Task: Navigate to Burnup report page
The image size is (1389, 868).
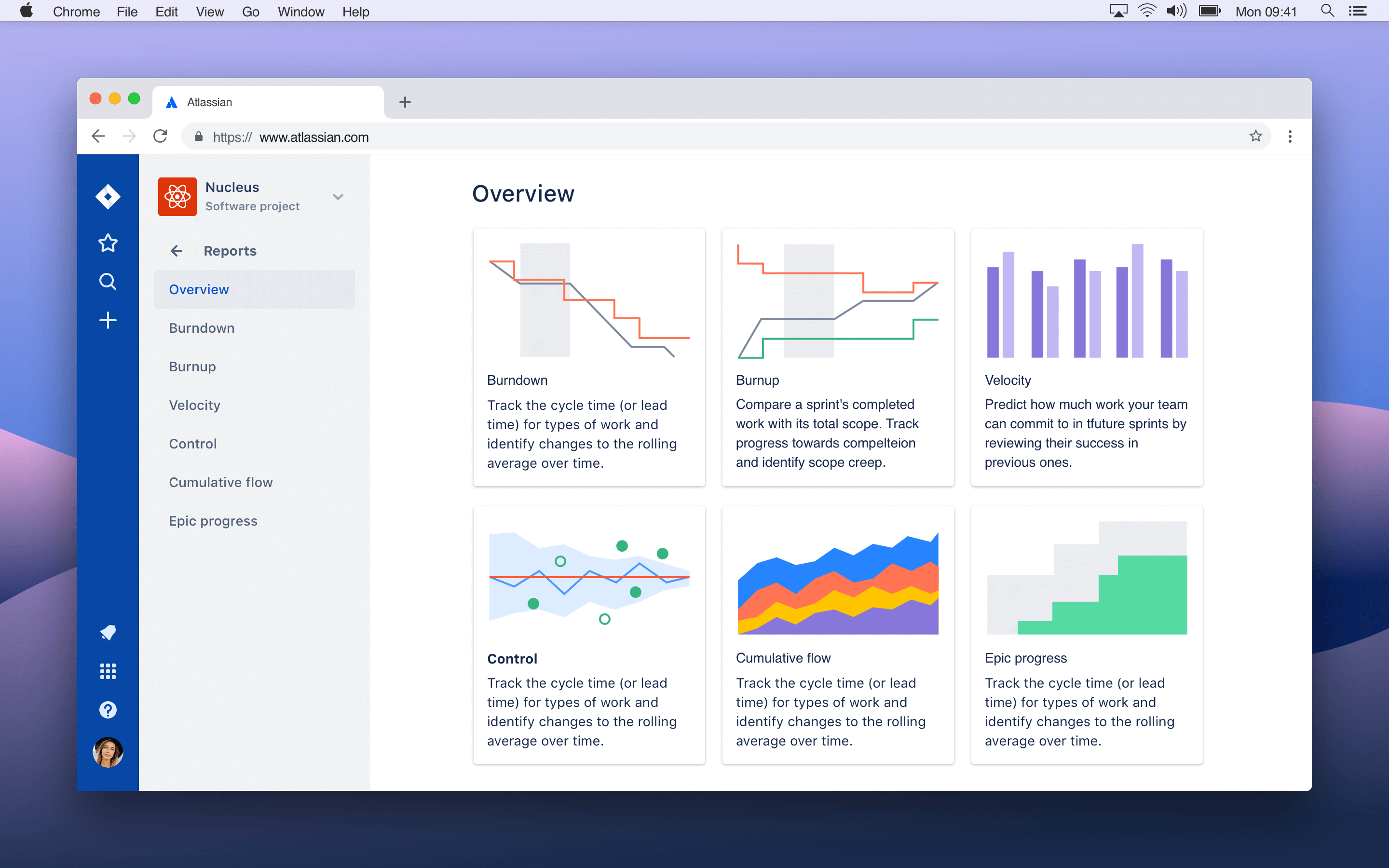Action: [192, 366]
